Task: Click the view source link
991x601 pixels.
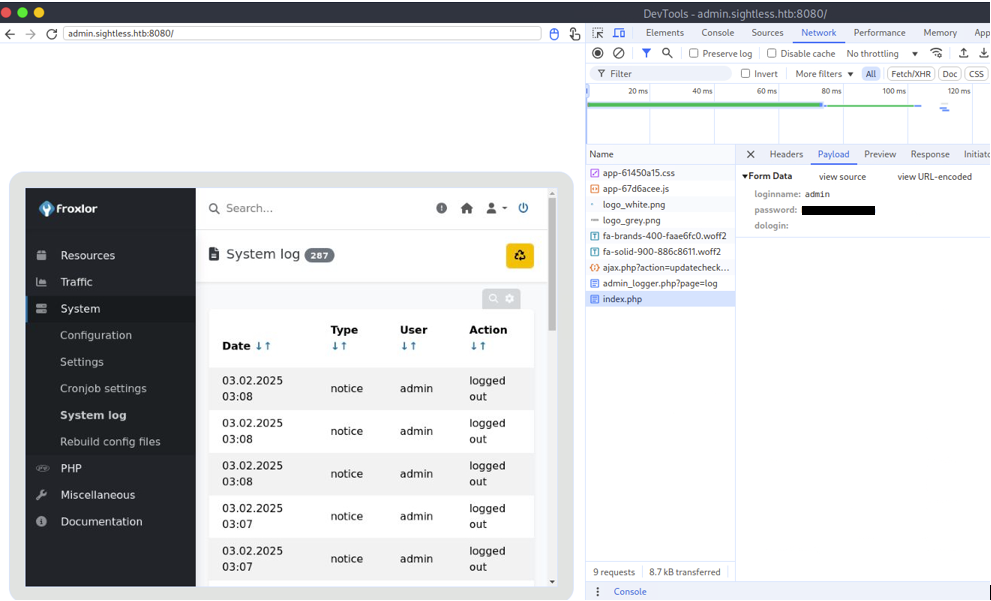Action: pos(842,177)
